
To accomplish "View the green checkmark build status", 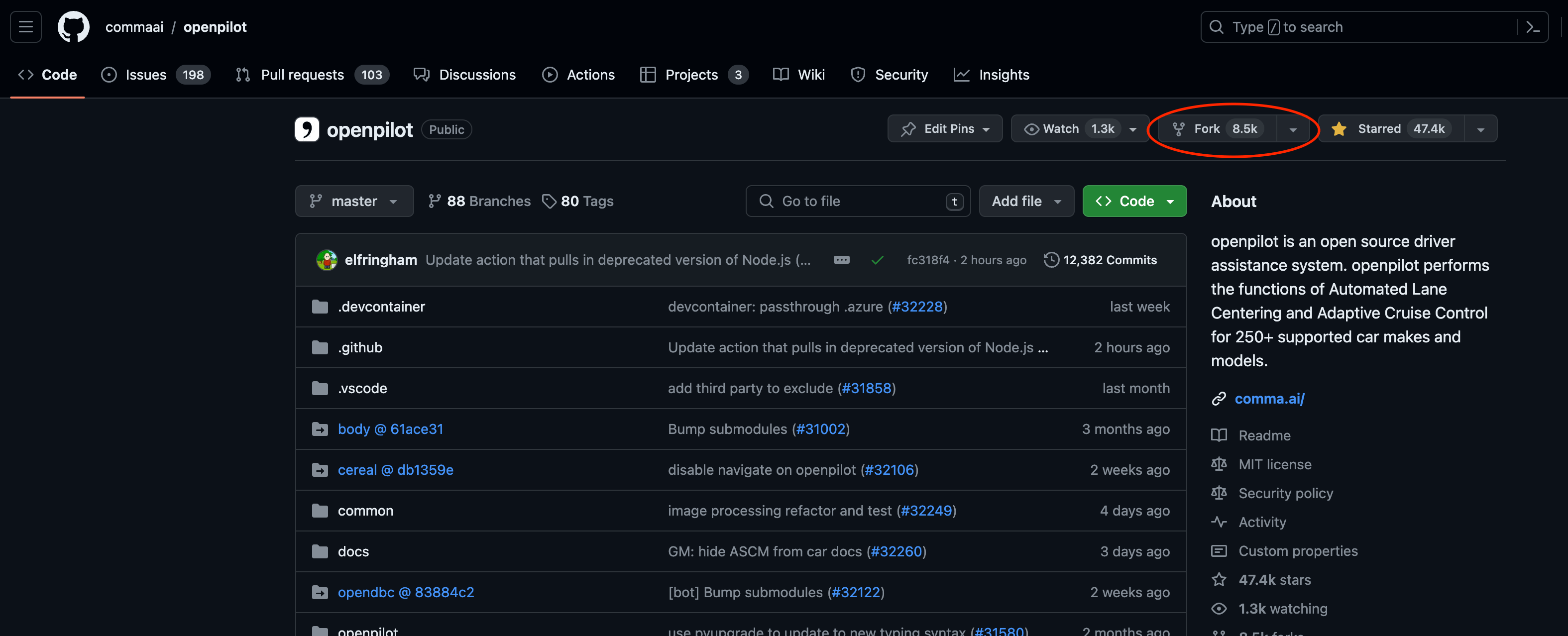I will point(877,260).
